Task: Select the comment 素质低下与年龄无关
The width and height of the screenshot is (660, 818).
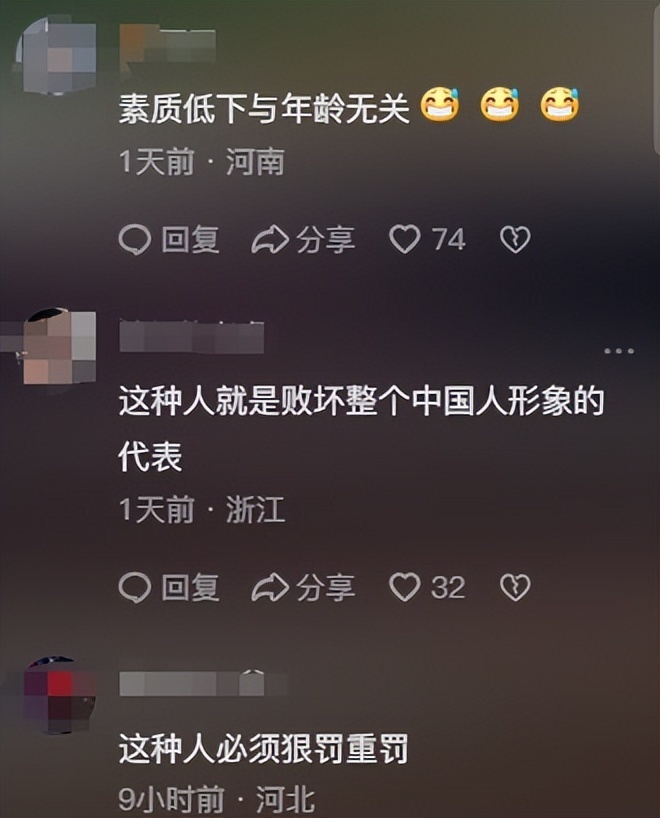Action: [x=263, y=110]
